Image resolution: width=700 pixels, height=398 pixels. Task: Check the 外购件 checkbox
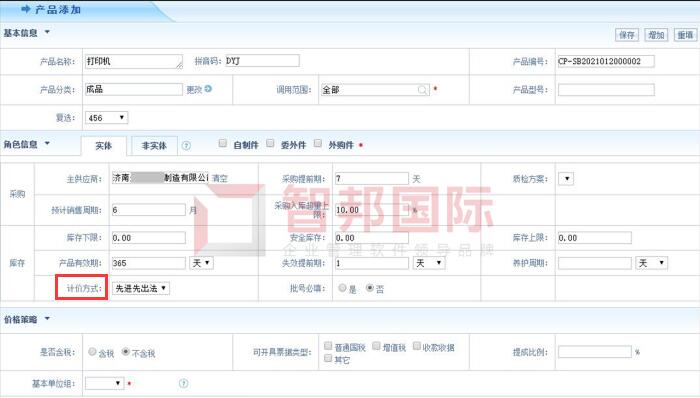click(317, 143)
